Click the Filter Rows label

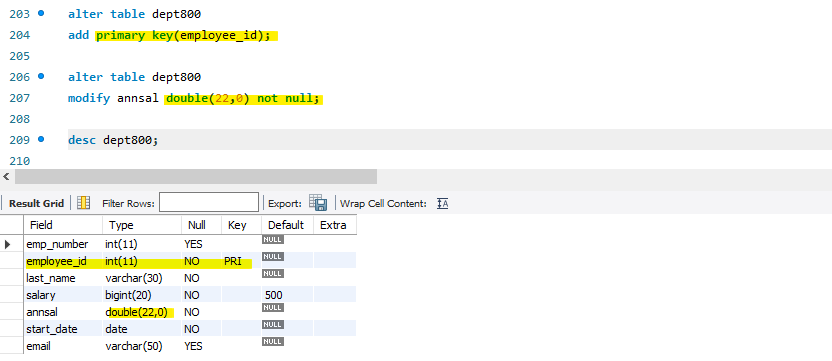point(128,203)
